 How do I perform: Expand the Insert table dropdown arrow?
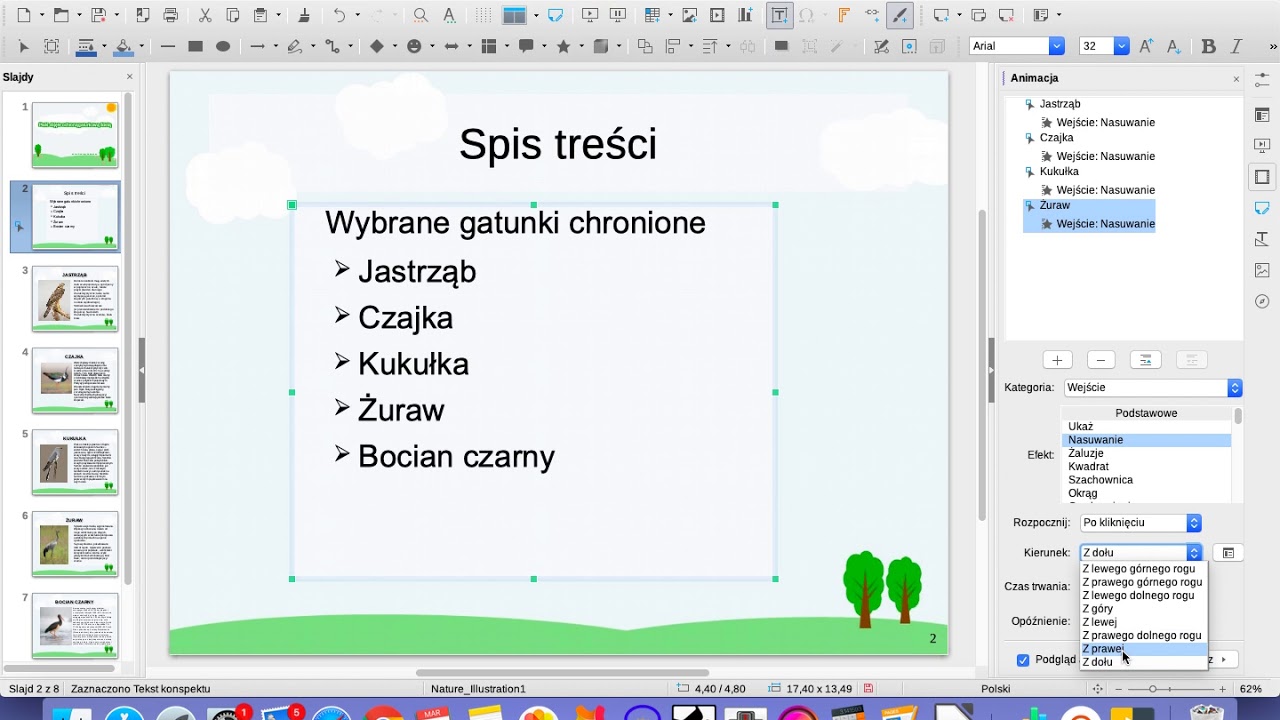coord(671,15)
